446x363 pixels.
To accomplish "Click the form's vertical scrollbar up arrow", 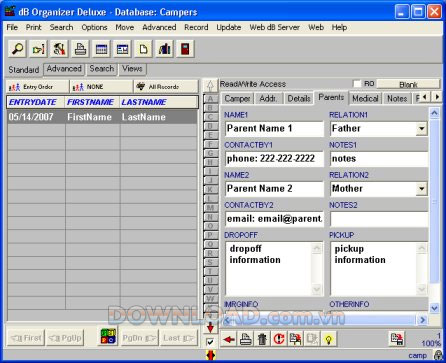I will (434, 113).
